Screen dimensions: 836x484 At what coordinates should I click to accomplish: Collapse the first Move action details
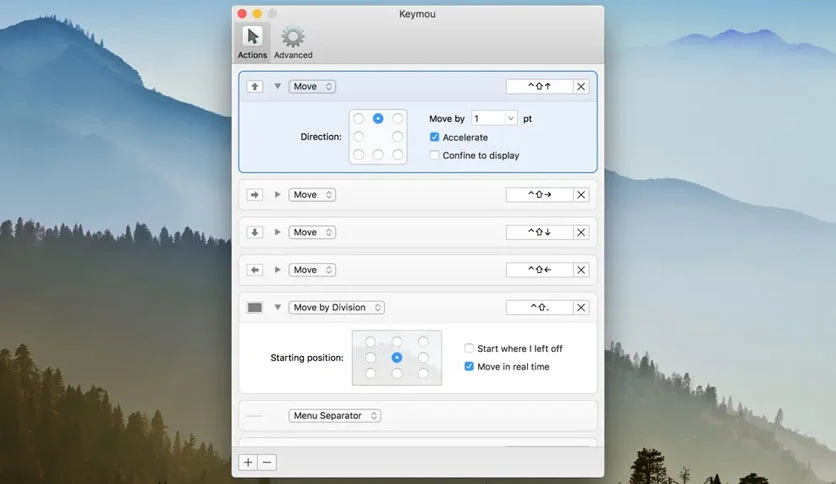[x=277, y=86]
